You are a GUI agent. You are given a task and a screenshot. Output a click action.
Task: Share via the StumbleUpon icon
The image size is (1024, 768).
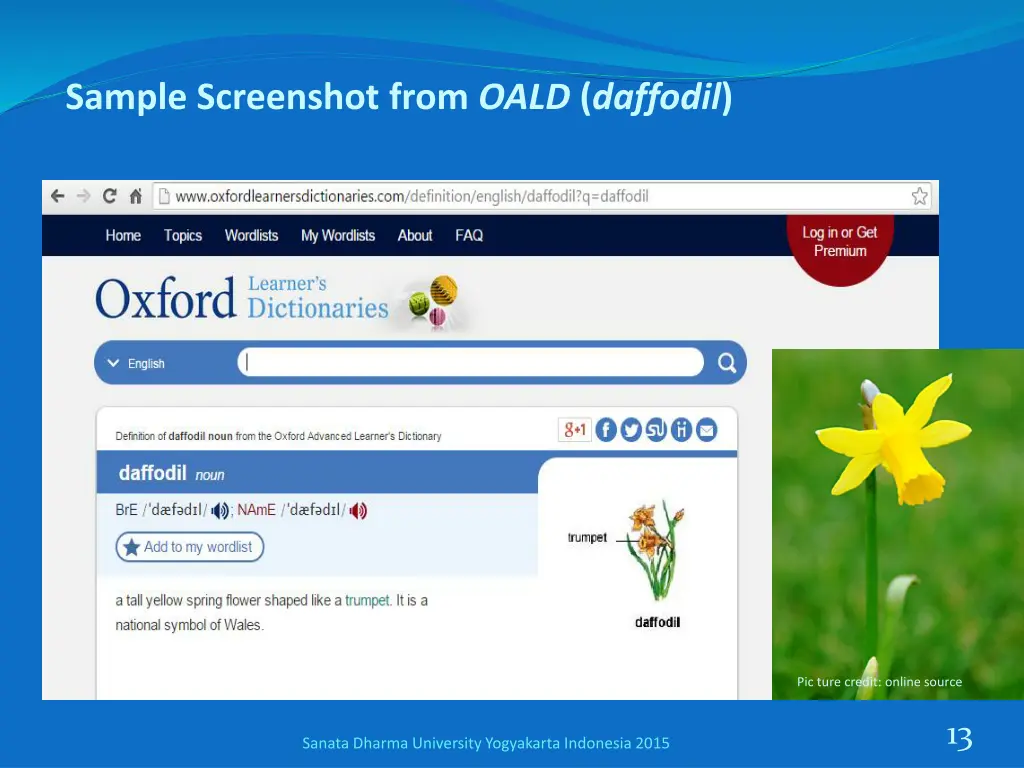(656, 430)
